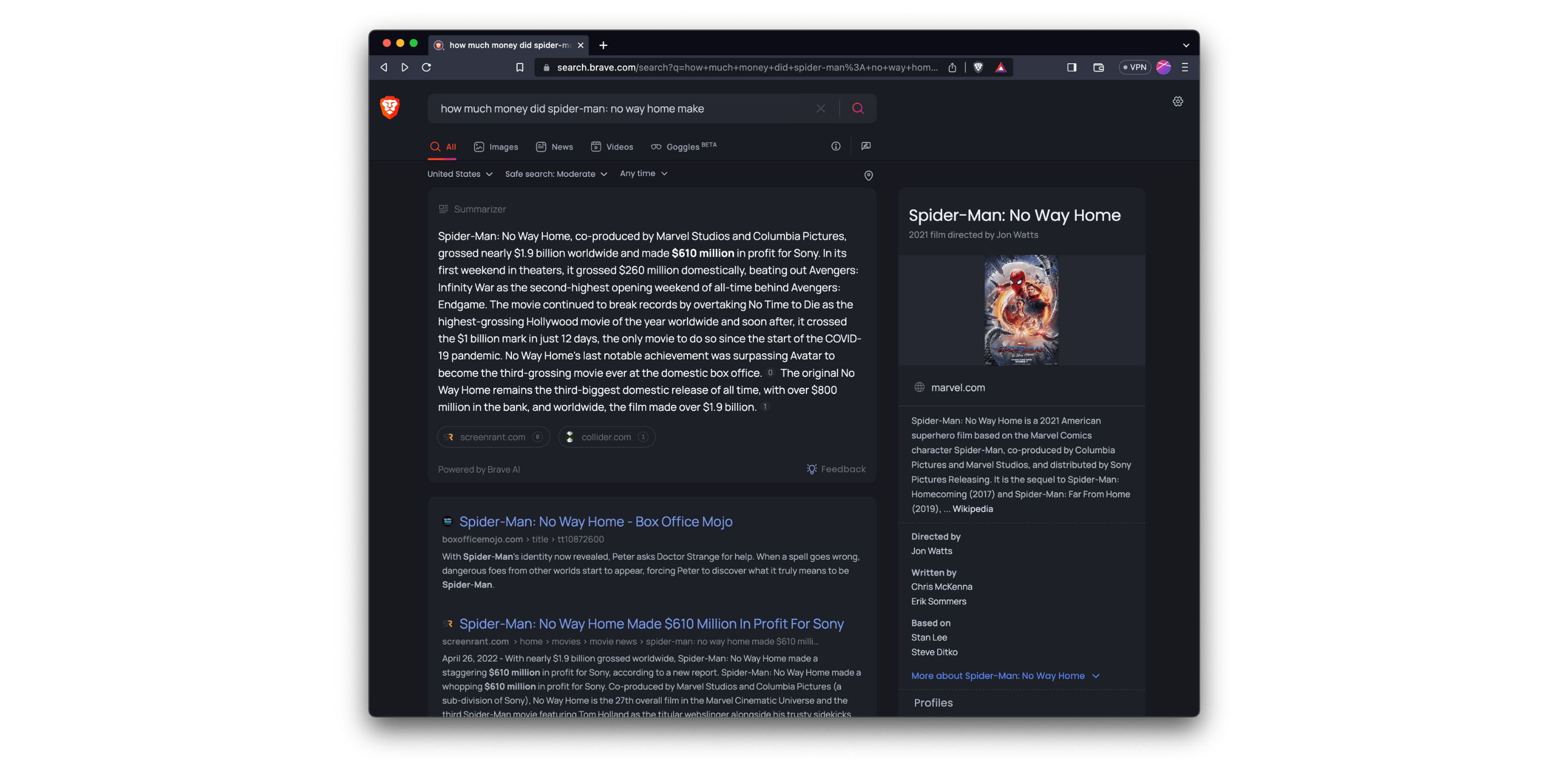Switch to the Images tab

pyautogui.click(x=495, y=147)
